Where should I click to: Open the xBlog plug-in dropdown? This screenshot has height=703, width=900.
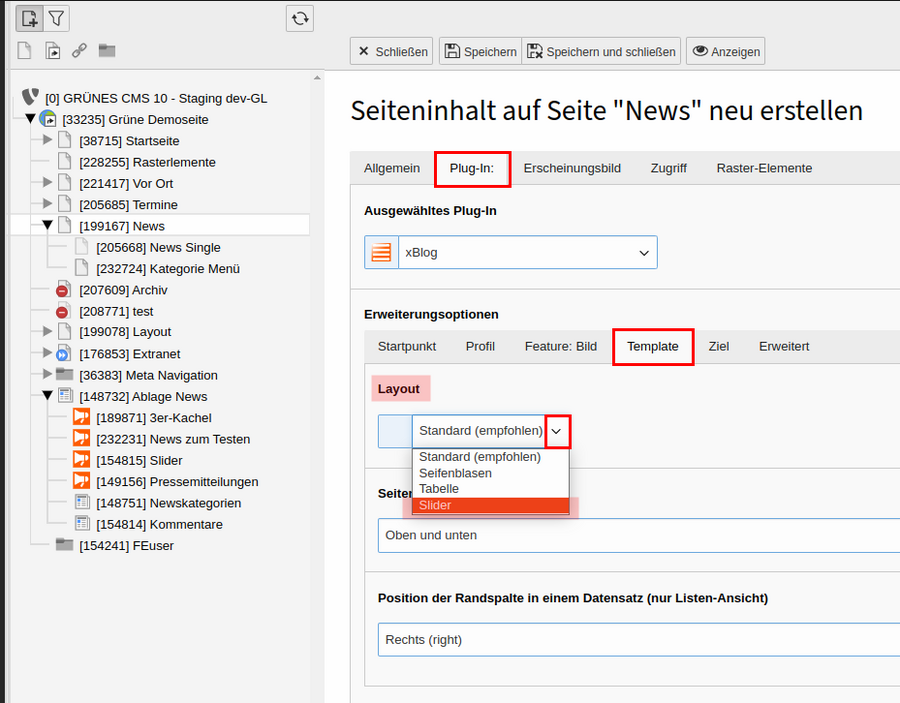point(527,252)
